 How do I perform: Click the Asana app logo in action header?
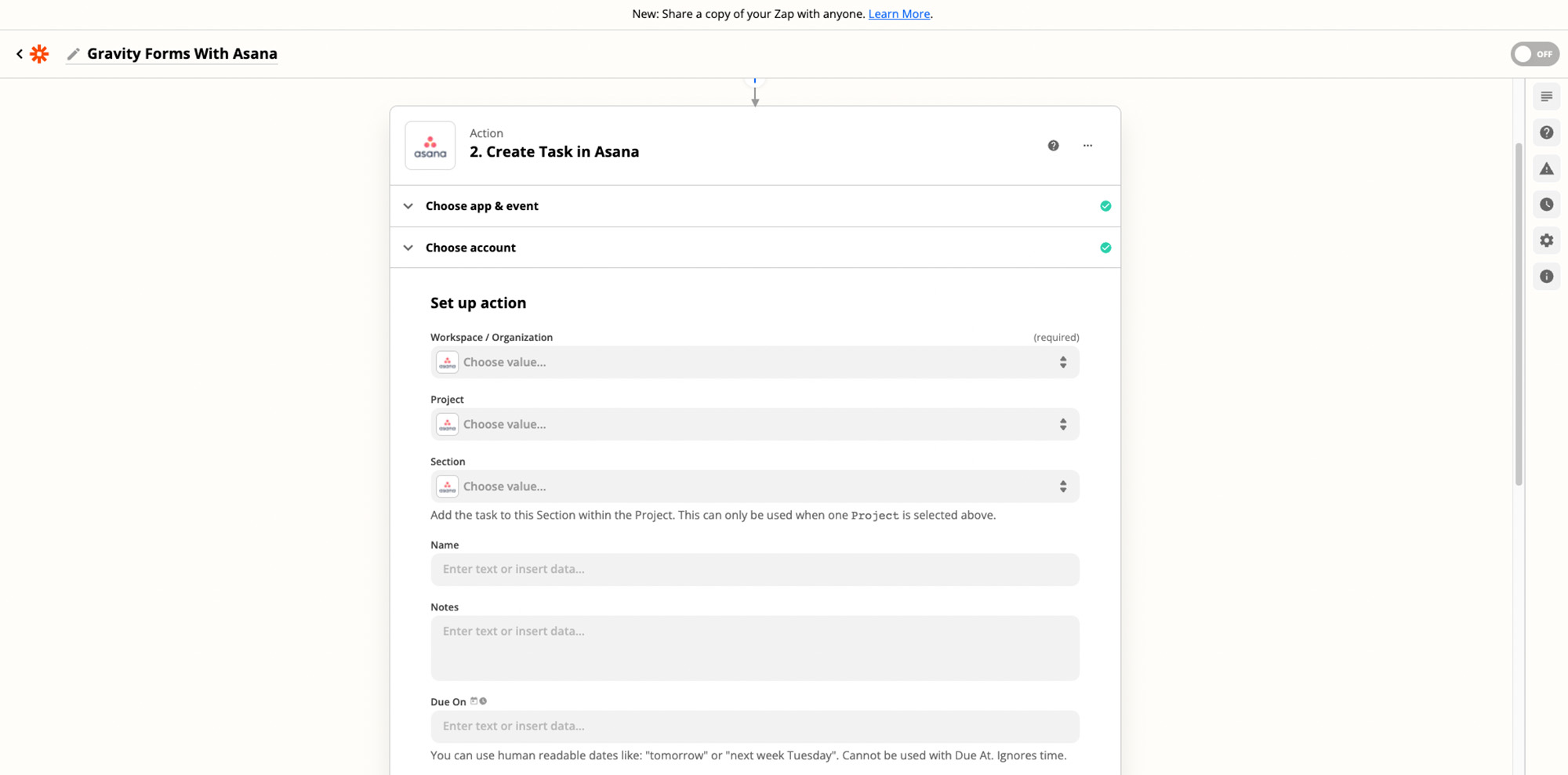(430, 146)
